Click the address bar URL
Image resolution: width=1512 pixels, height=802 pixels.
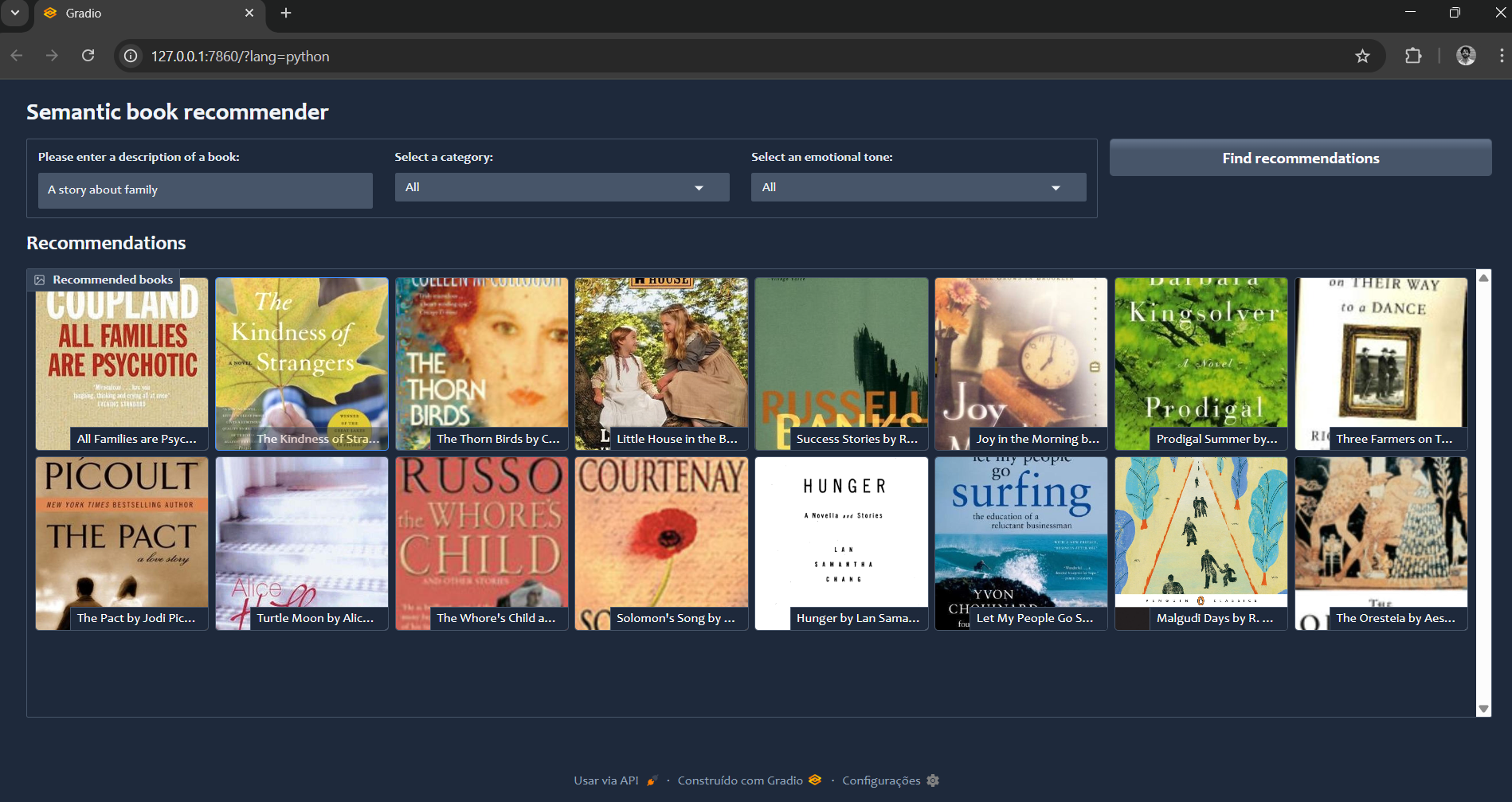tap(241, 57)
